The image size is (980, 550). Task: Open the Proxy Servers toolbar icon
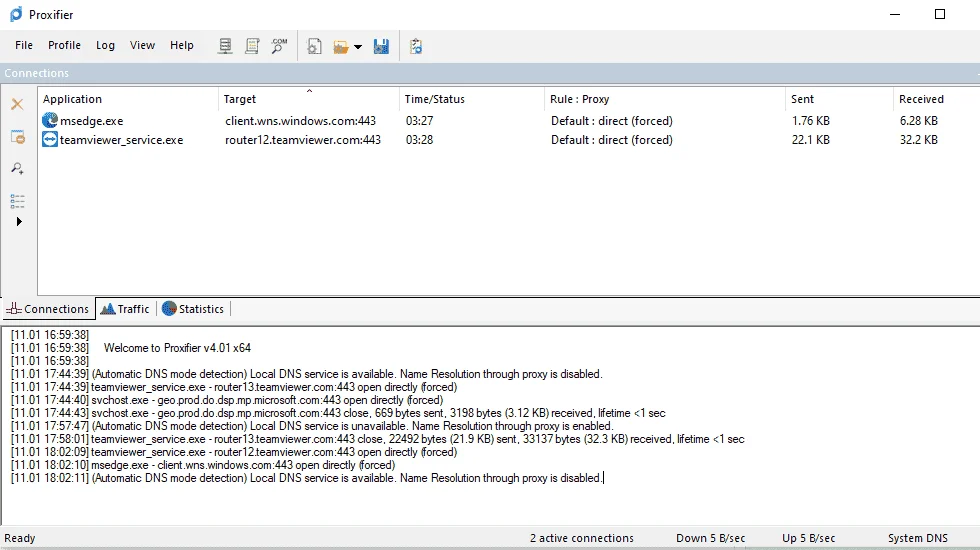[x=225, y=46]
